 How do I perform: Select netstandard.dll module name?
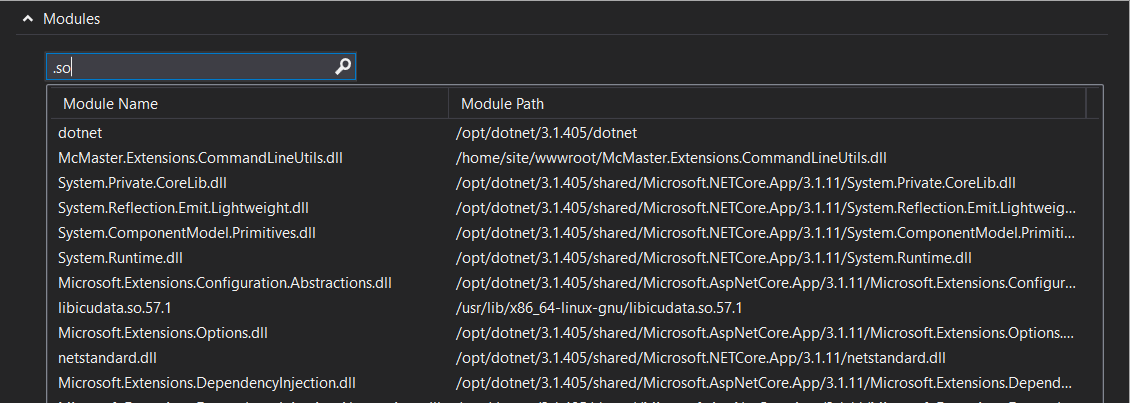point(107,358)
